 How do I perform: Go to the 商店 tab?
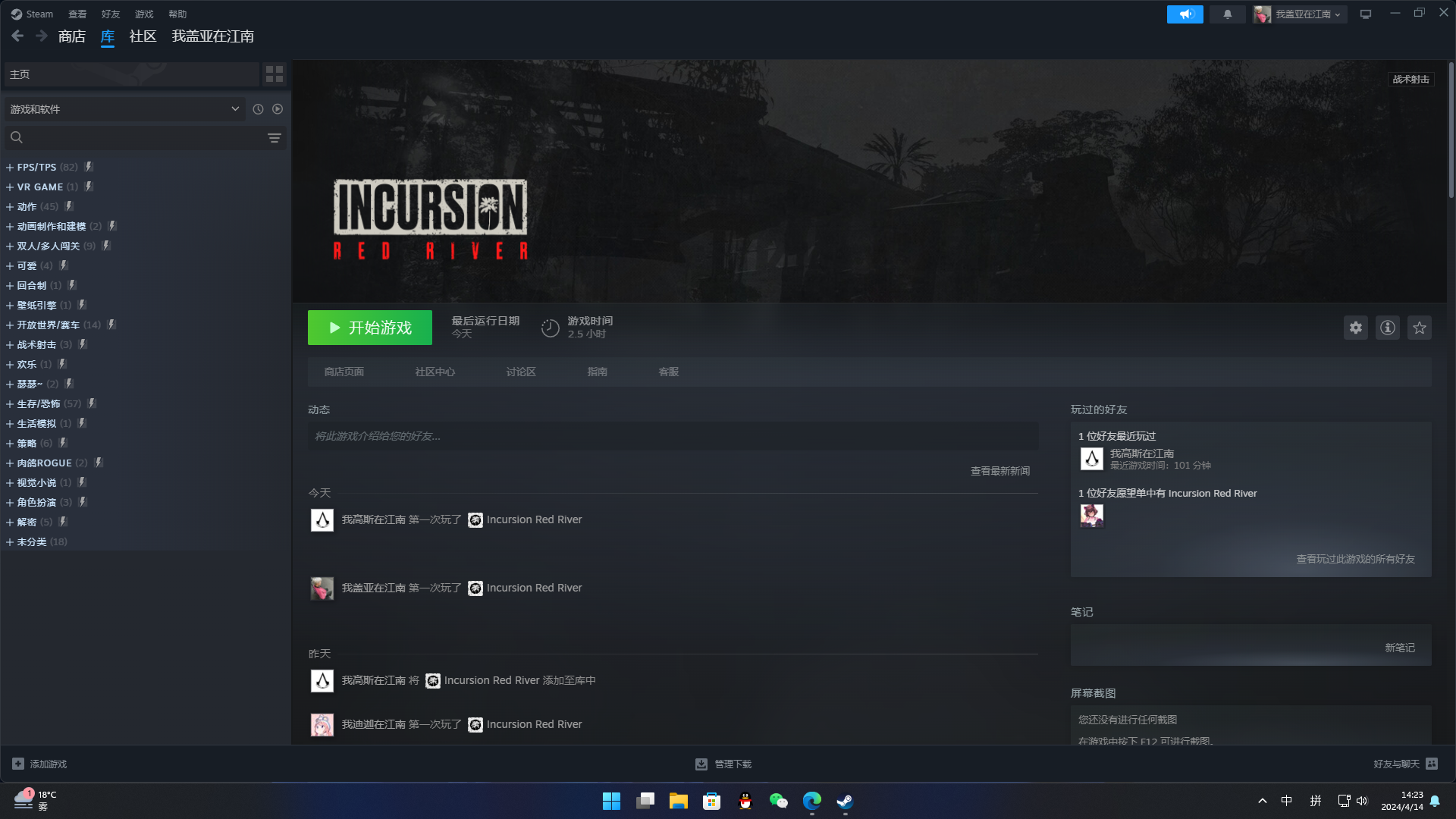[x=72, y=36]
